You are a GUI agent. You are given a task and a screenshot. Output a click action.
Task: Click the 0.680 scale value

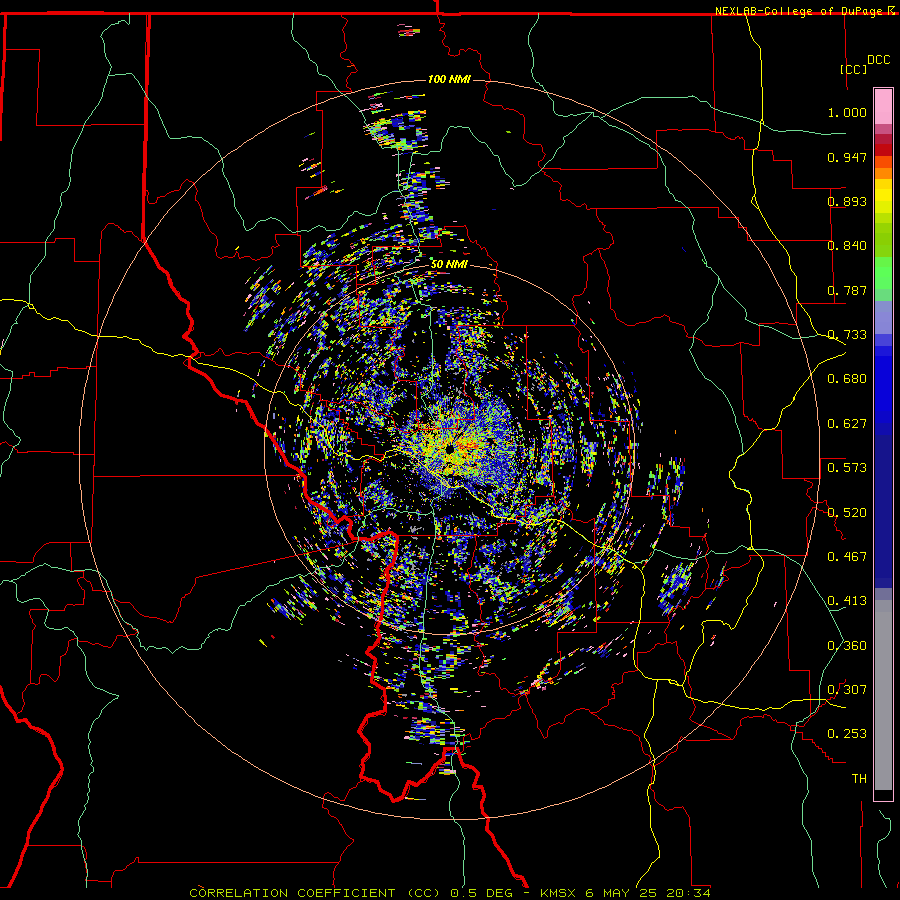[847, 379]
